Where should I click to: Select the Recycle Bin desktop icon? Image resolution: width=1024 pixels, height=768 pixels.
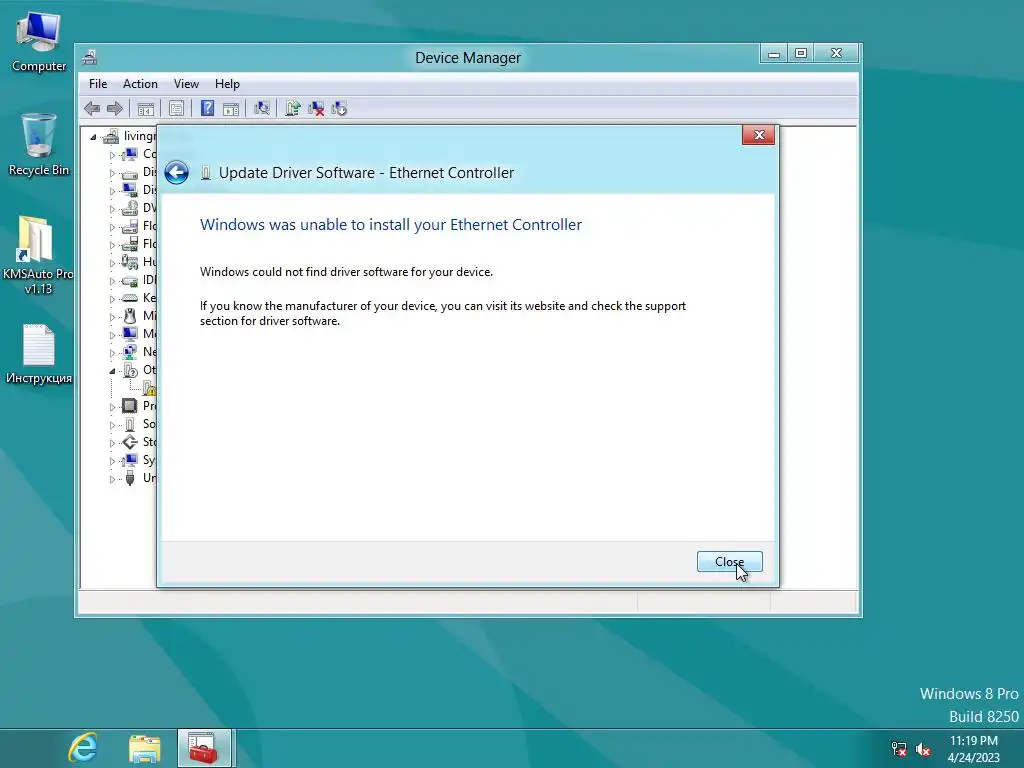(x=39, y=144)
